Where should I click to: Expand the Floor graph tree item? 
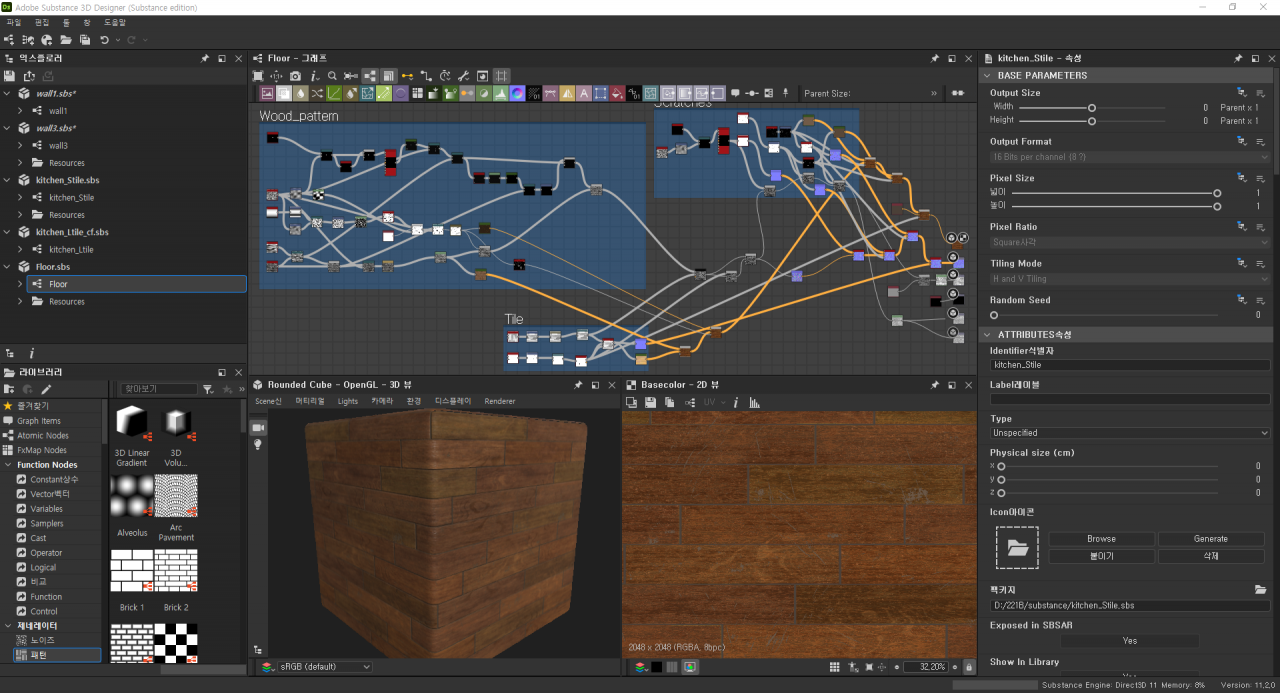click(20, 284)
